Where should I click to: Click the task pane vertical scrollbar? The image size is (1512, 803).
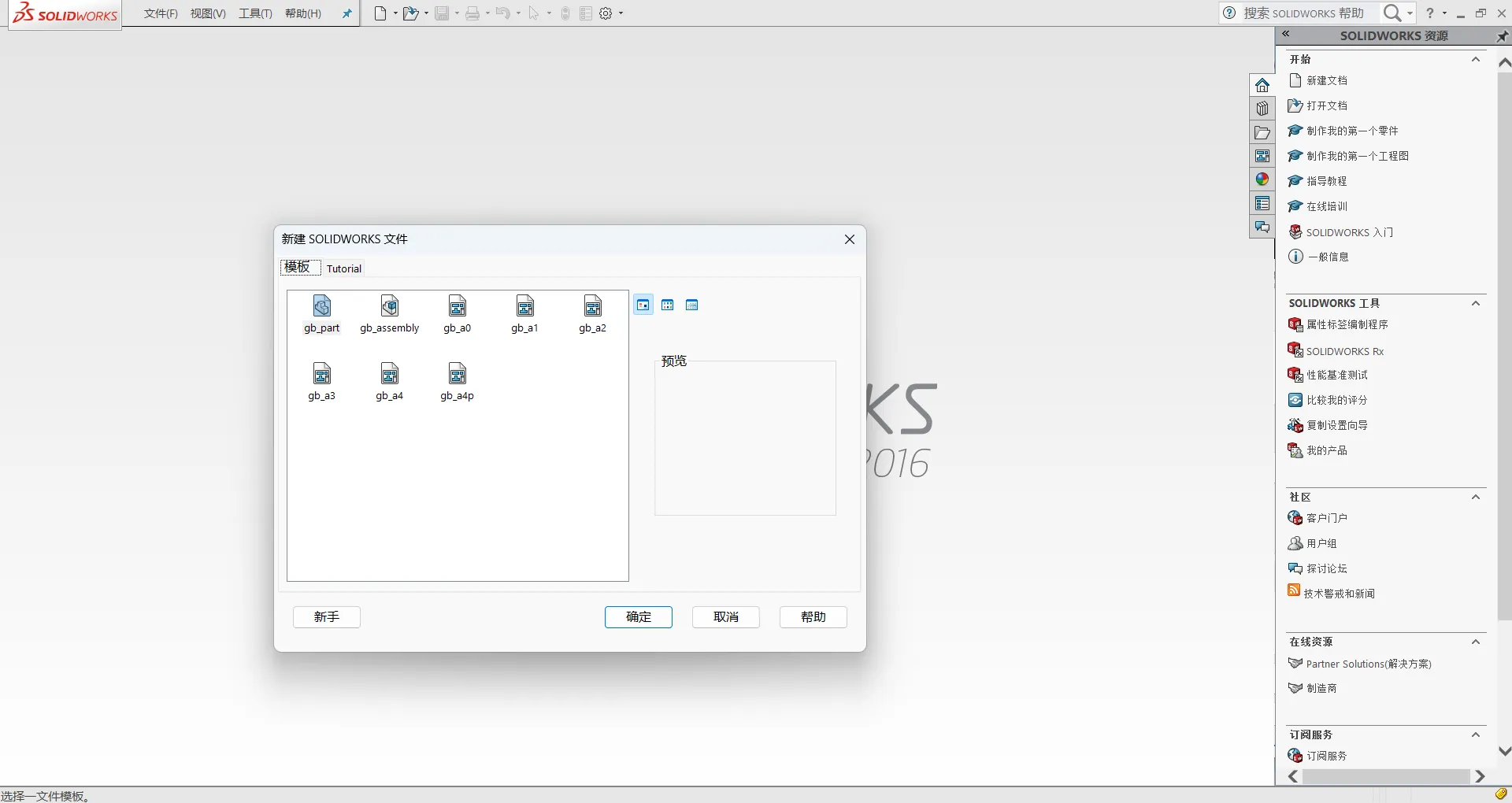click(1504, 346)
